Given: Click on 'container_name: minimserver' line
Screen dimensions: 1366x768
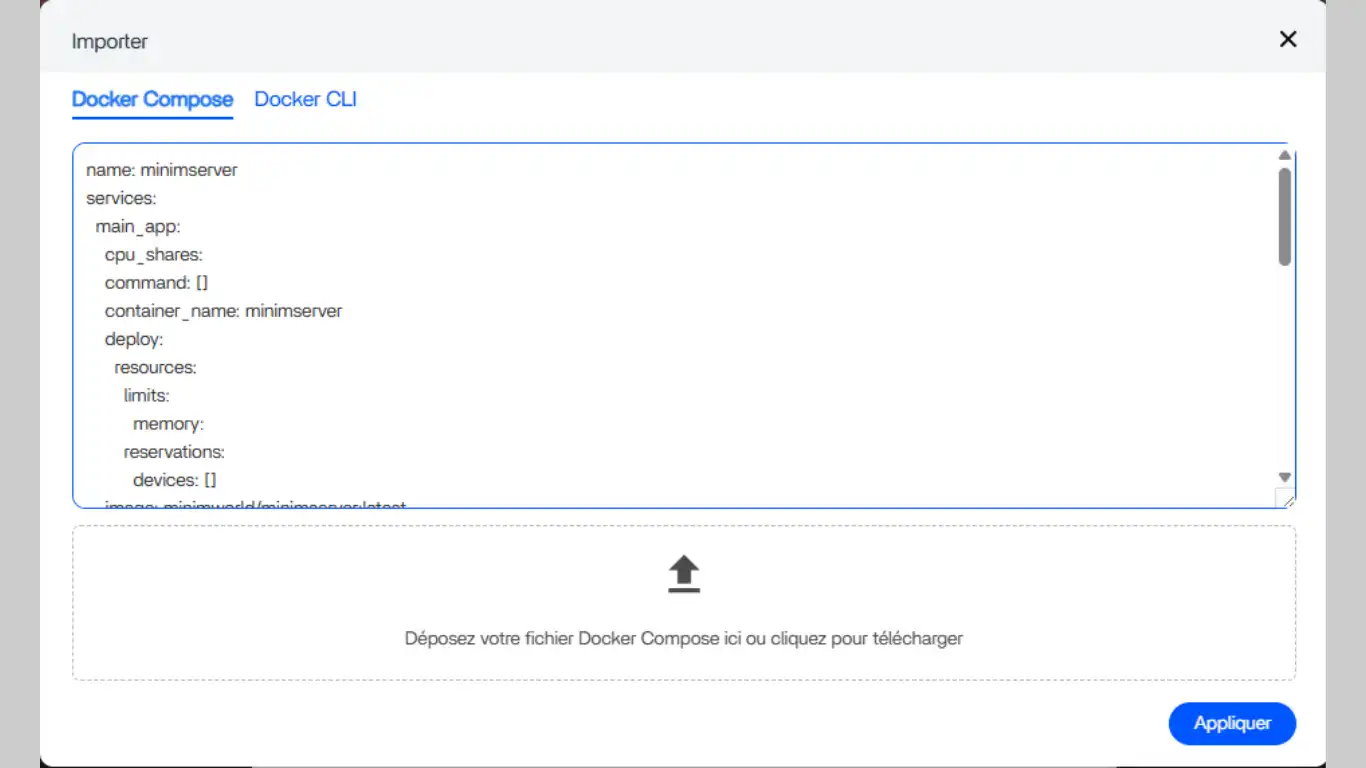Looking at the screenshot, I should [223, 311].
